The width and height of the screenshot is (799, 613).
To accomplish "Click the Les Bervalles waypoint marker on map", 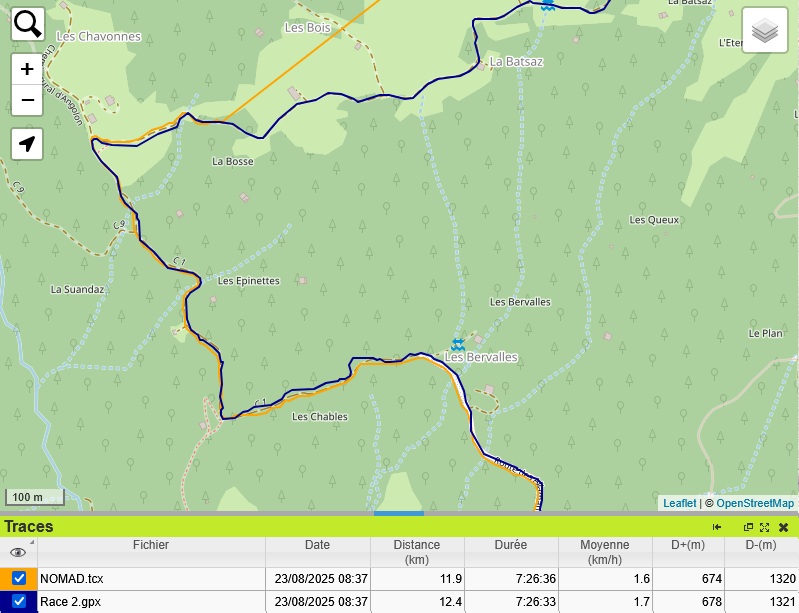I will coord(458,344).
